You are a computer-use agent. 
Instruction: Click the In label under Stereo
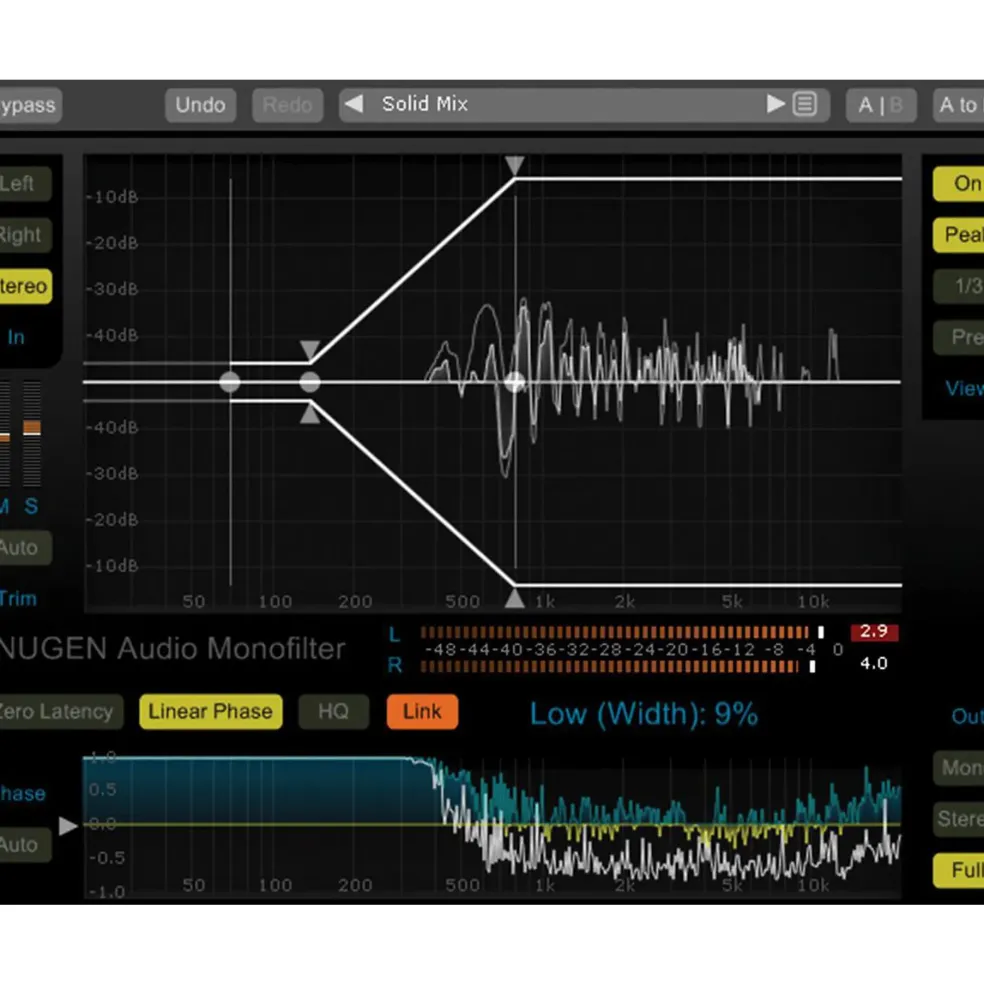coord(16,337)
